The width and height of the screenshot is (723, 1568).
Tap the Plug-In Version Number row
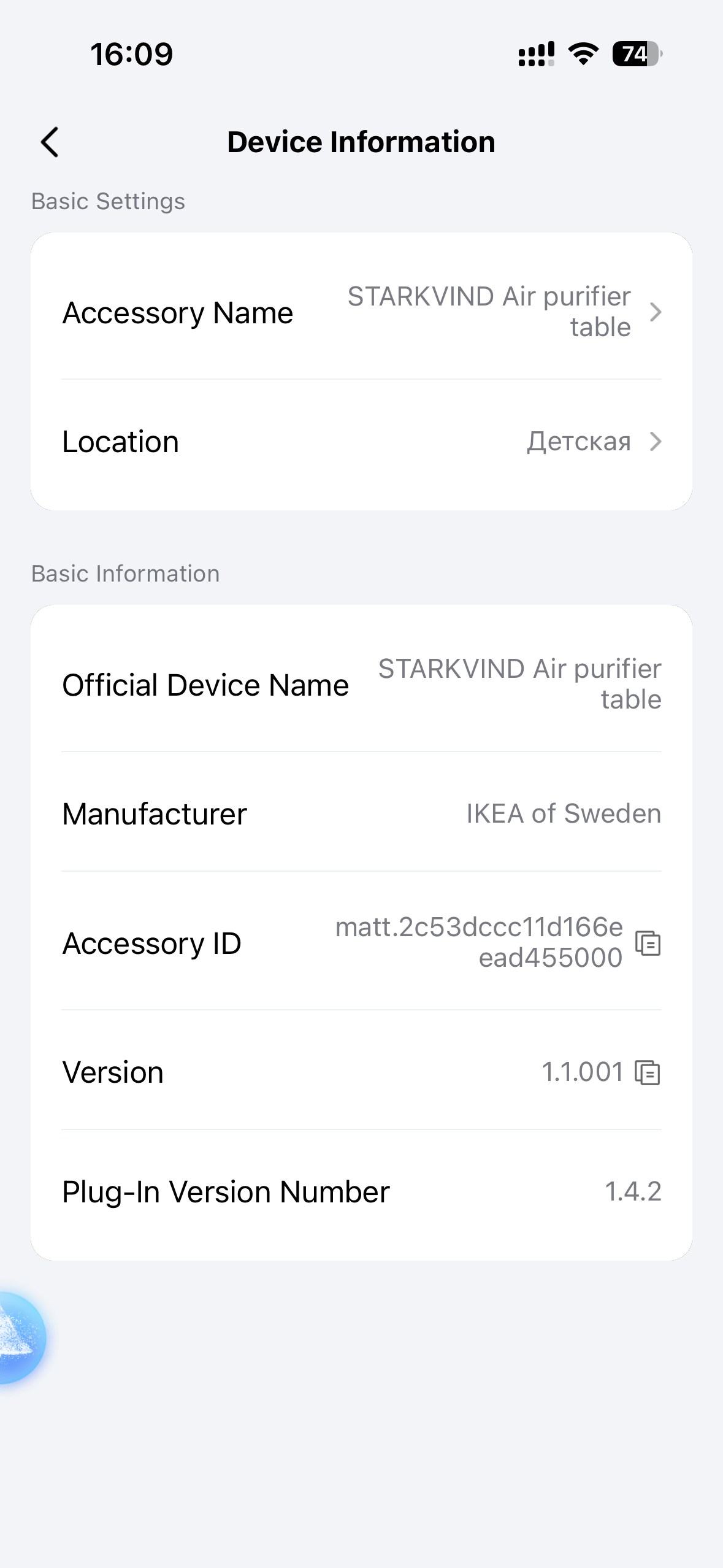tap(361, 1192)
